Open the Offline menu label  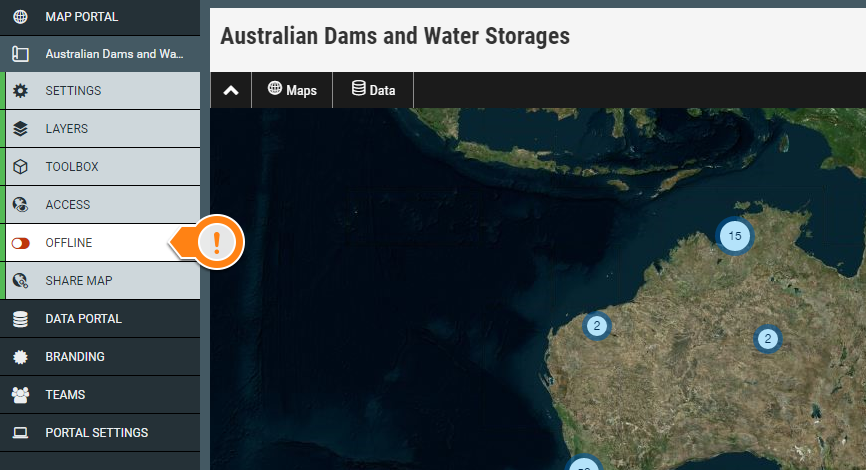[69, 242]
